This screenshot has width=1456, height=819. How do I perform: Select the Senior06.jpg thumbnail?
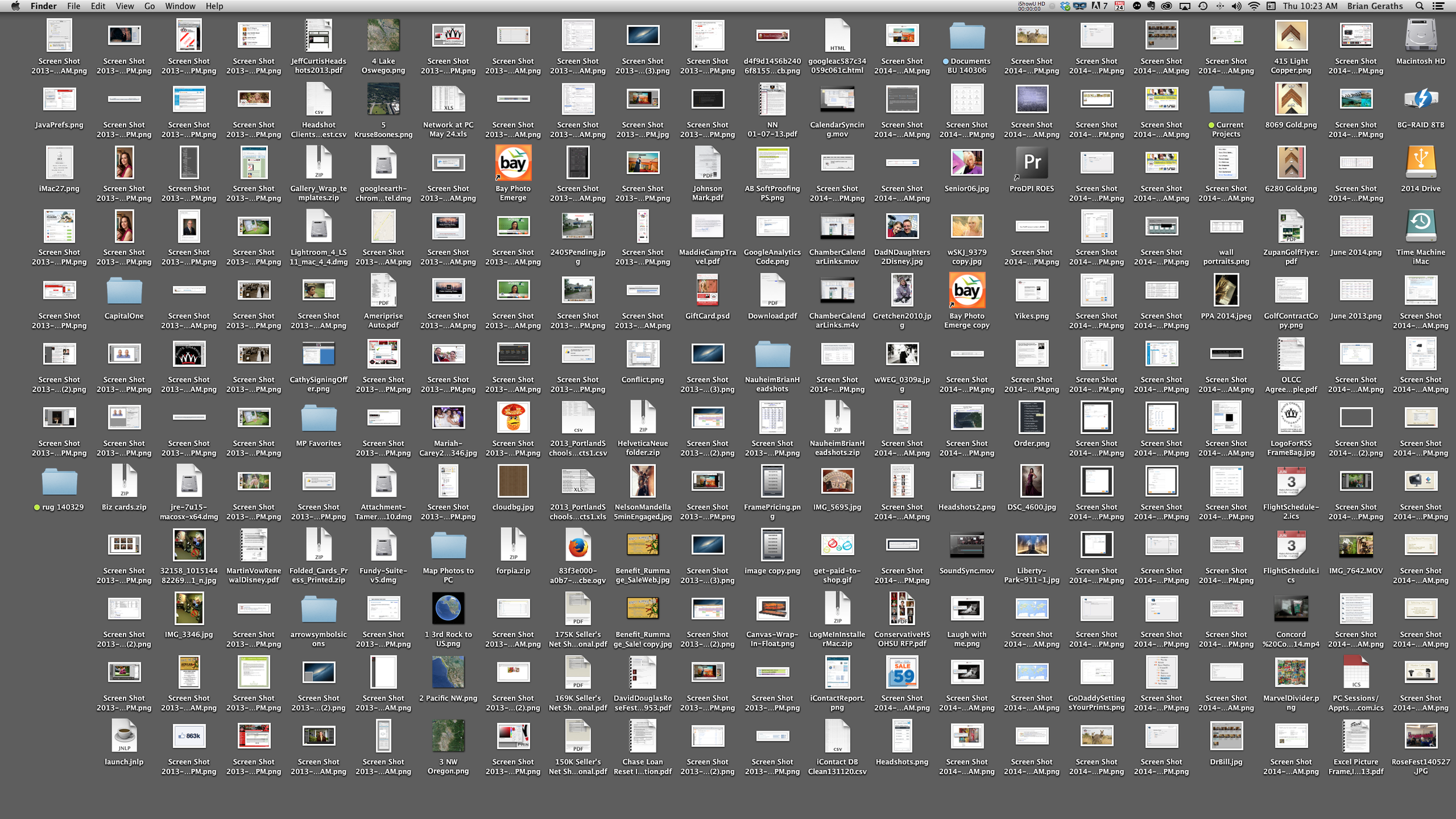coord(967,163)
